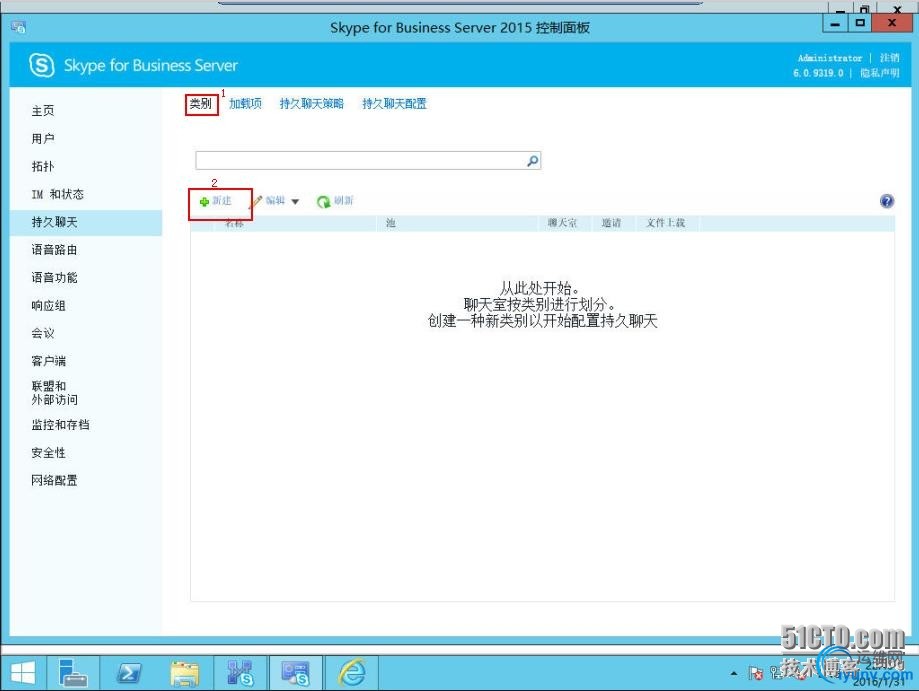Maximize the Skype control panel window
Viewport: 919px width, 691px height.
pyautogui.click(x=860, y=23)
